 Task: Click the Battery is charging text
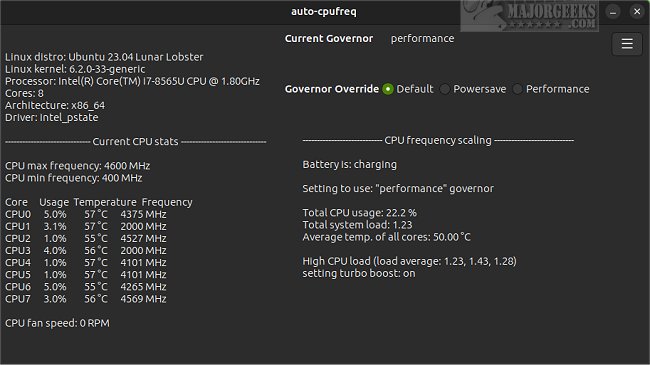pos(349,165)
